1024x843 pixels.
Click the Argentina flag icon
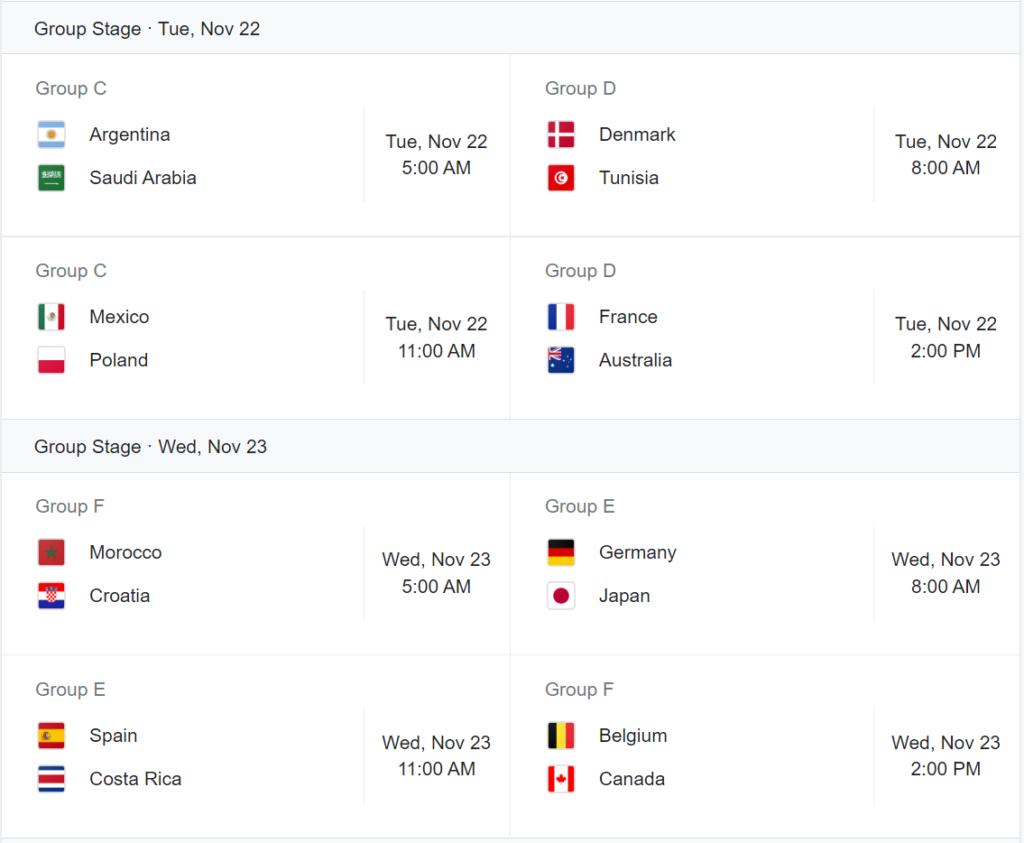click(x=51, y=135)
